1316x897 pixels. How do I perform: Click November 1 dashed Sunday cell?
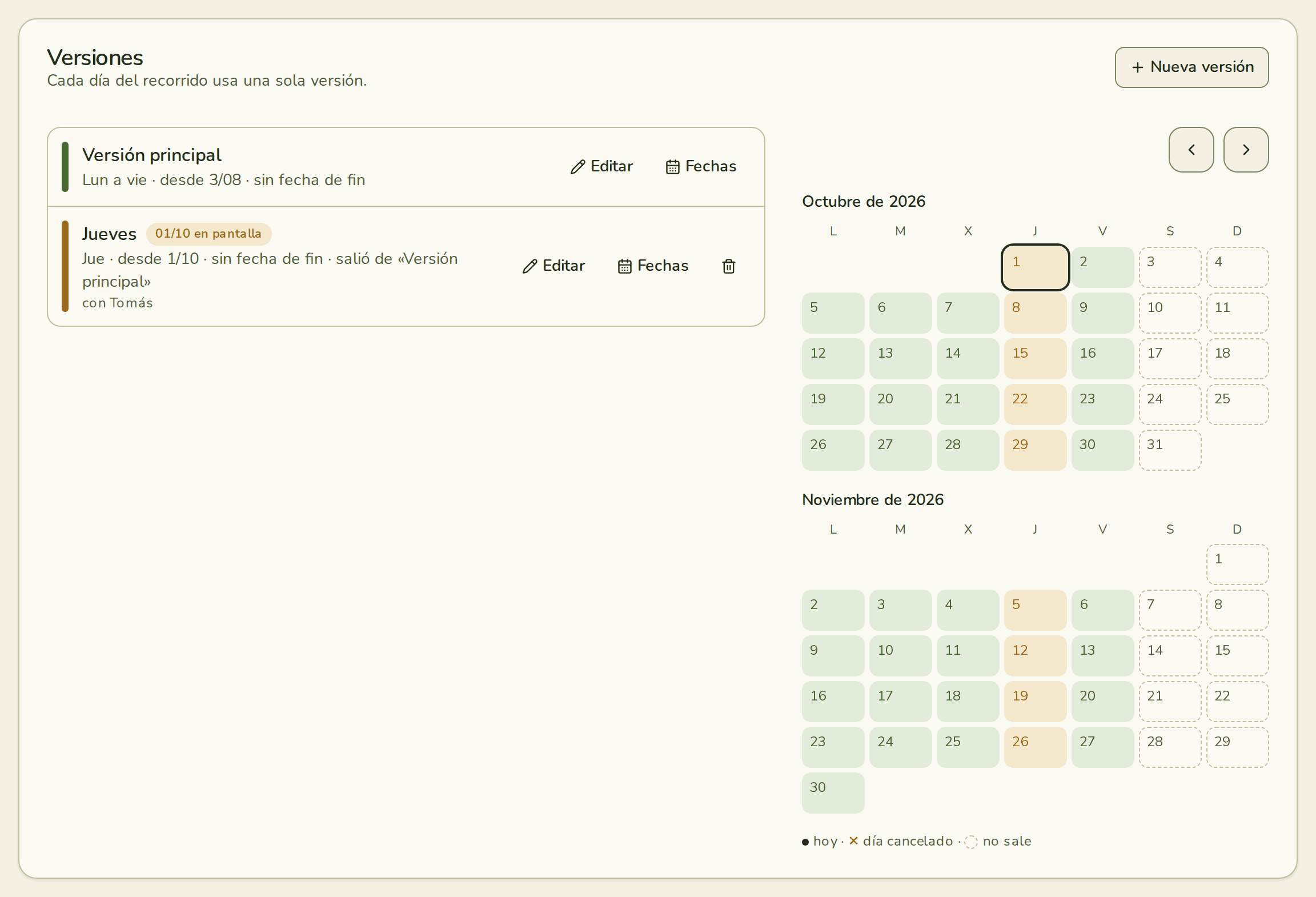1237,564
